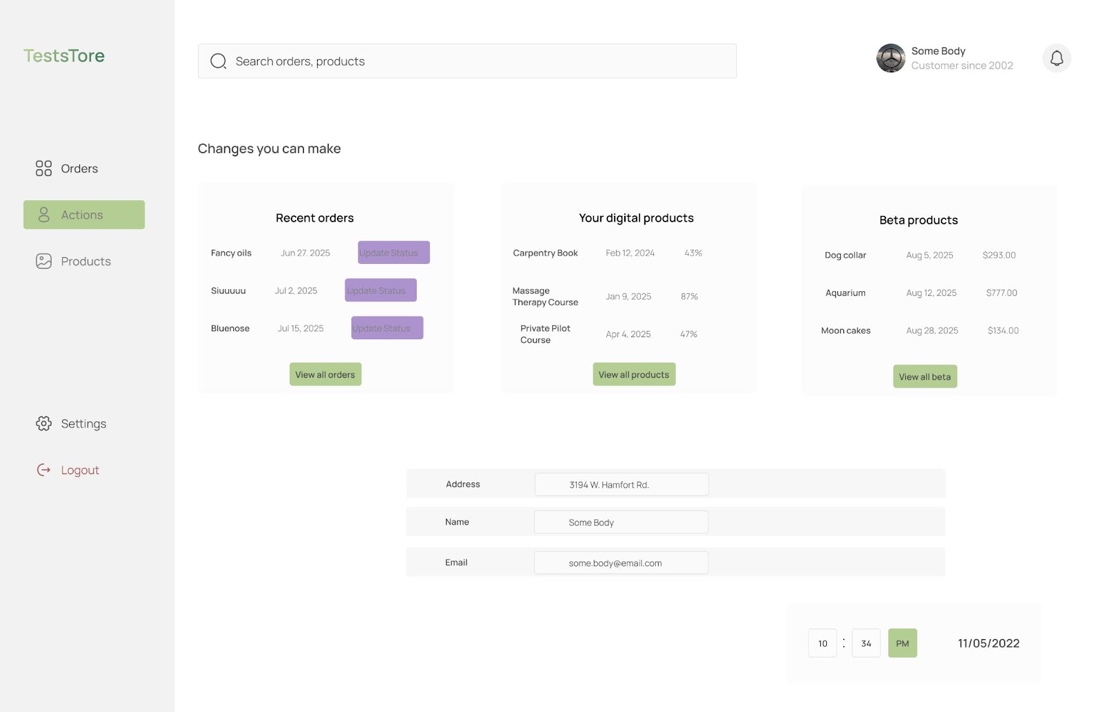The width and height of the screenshot is (1100, 712).
Task: Click Update Status next to Bluenose
Action: point(386,327)
